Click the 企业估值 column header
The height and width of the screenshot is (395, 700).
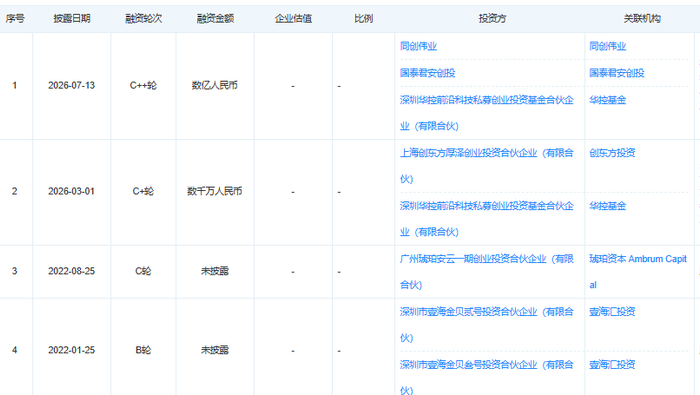[293, 18]
